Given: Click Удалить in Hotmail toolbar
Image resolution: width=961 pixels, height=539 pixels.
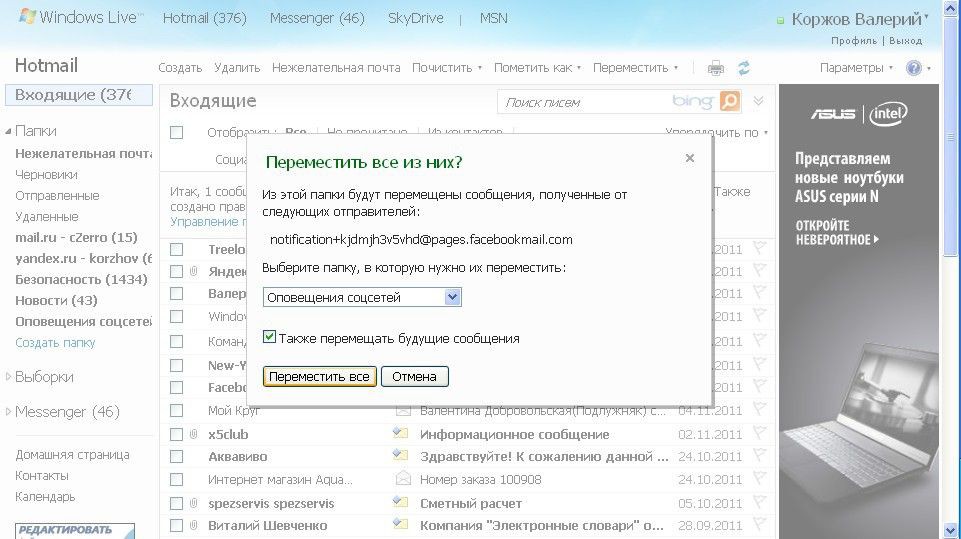Looking at the screenshot, I should (237, 68).
